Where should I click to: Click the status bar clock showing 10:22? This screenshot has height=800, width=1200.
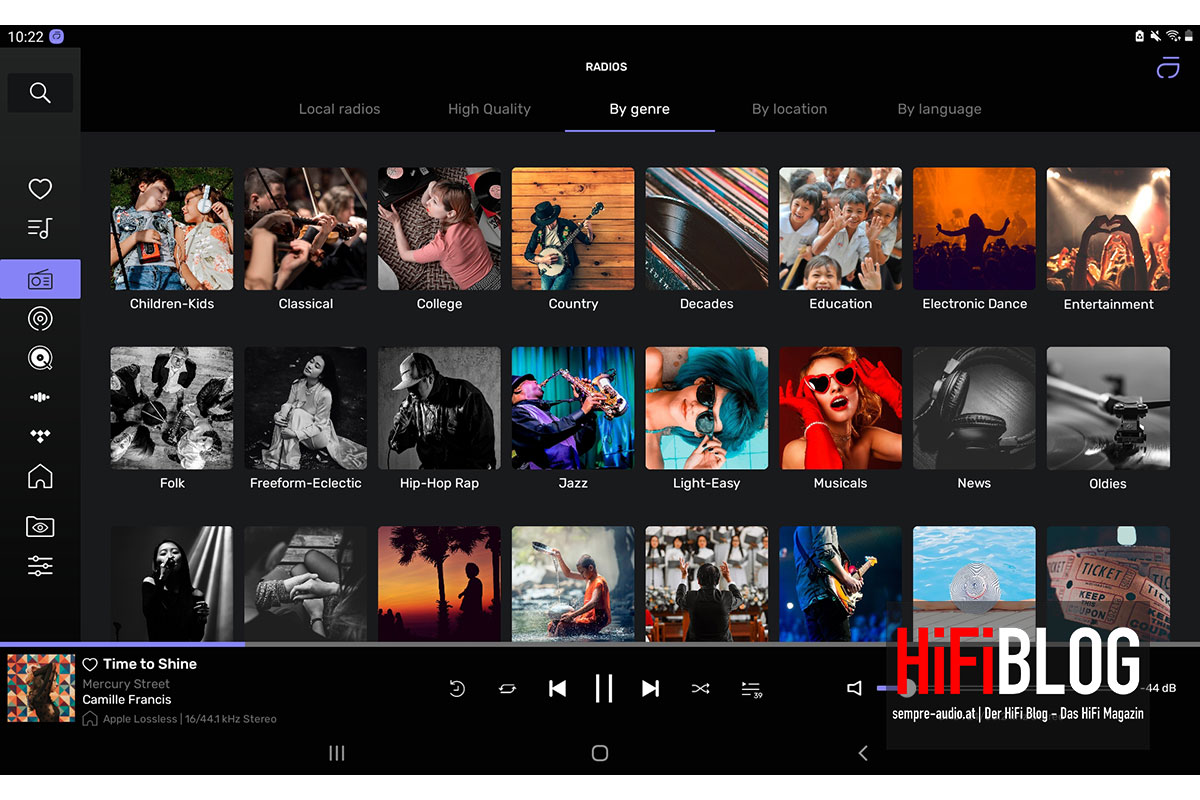pos(26,36)
